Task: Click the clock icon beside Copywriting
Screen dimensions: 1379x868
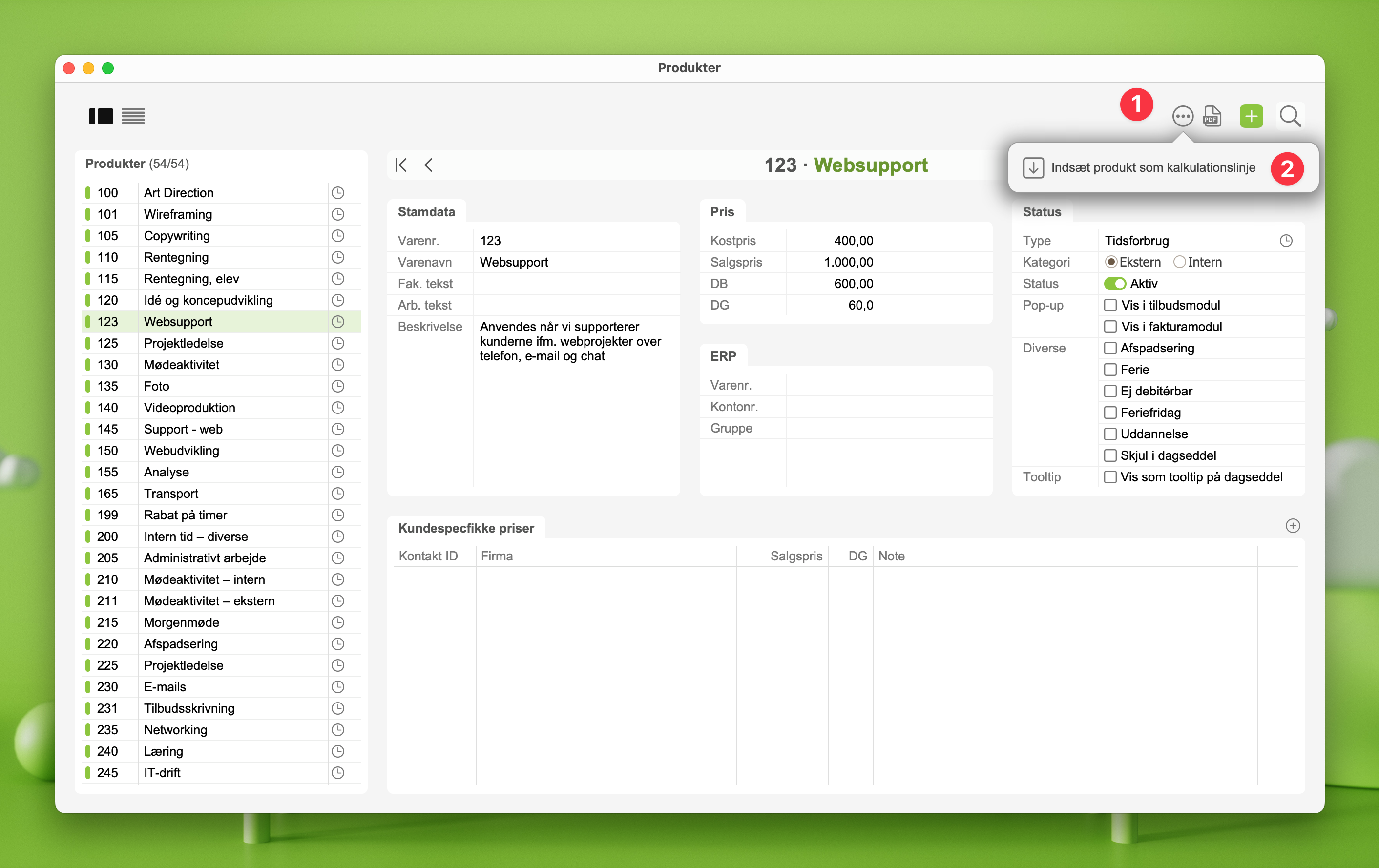Action: point(338,236)
